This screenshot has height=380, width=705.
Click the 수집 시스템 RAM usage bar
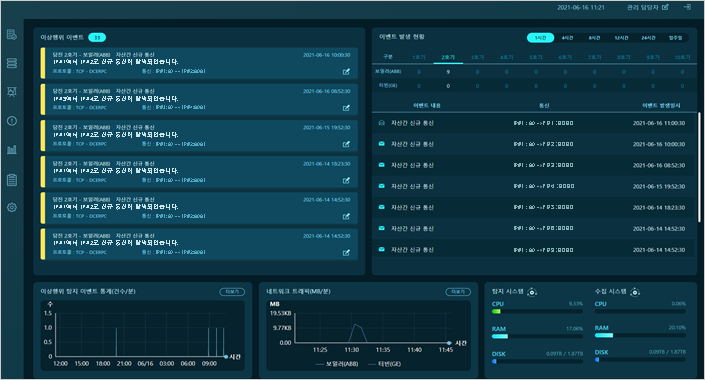[x=640, y=335]
